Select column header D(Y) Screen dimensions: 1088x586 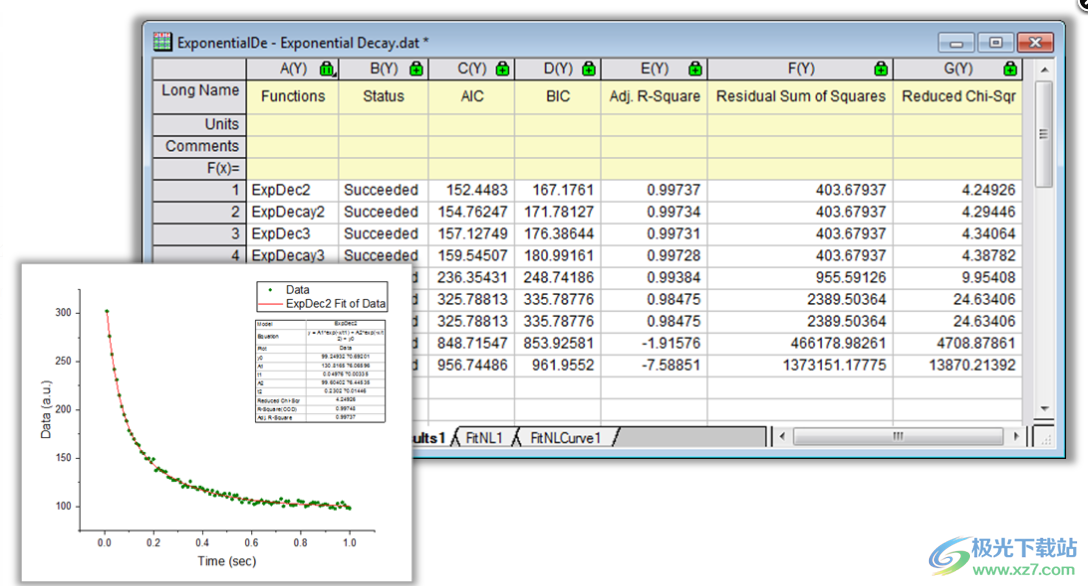(x=557, y=69)
